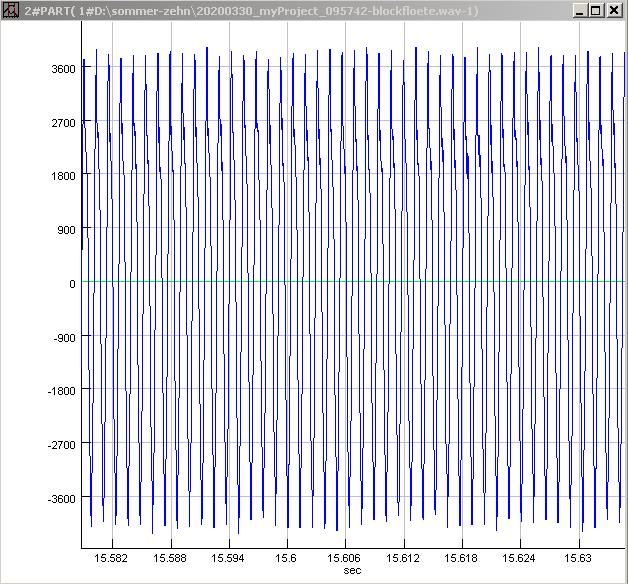Close the PART waveform window
Image resolution: width=628 pixels, height=584 pixels.
tap(614, 10)
